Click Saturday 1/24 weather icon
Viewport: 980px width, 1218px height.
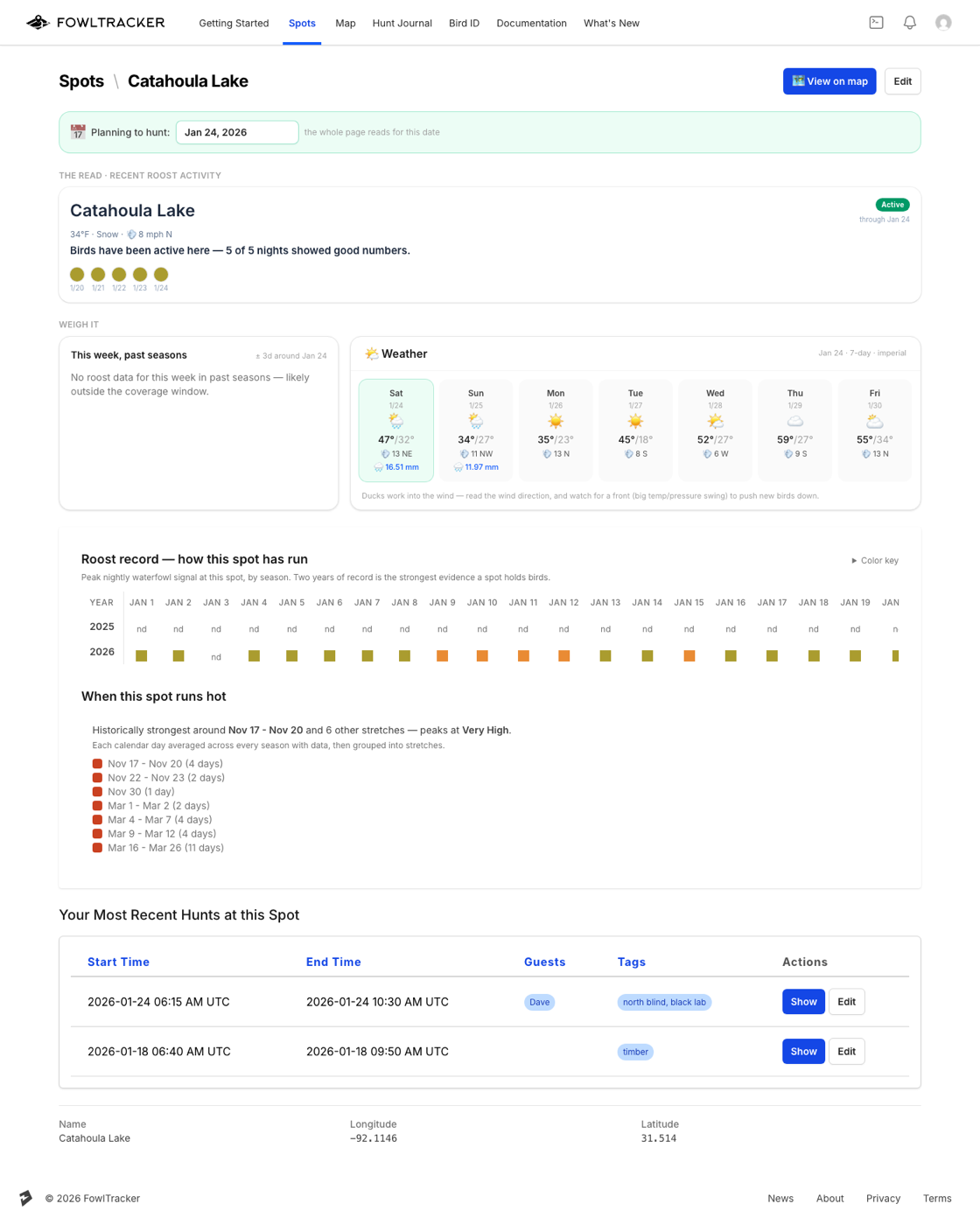396,422
